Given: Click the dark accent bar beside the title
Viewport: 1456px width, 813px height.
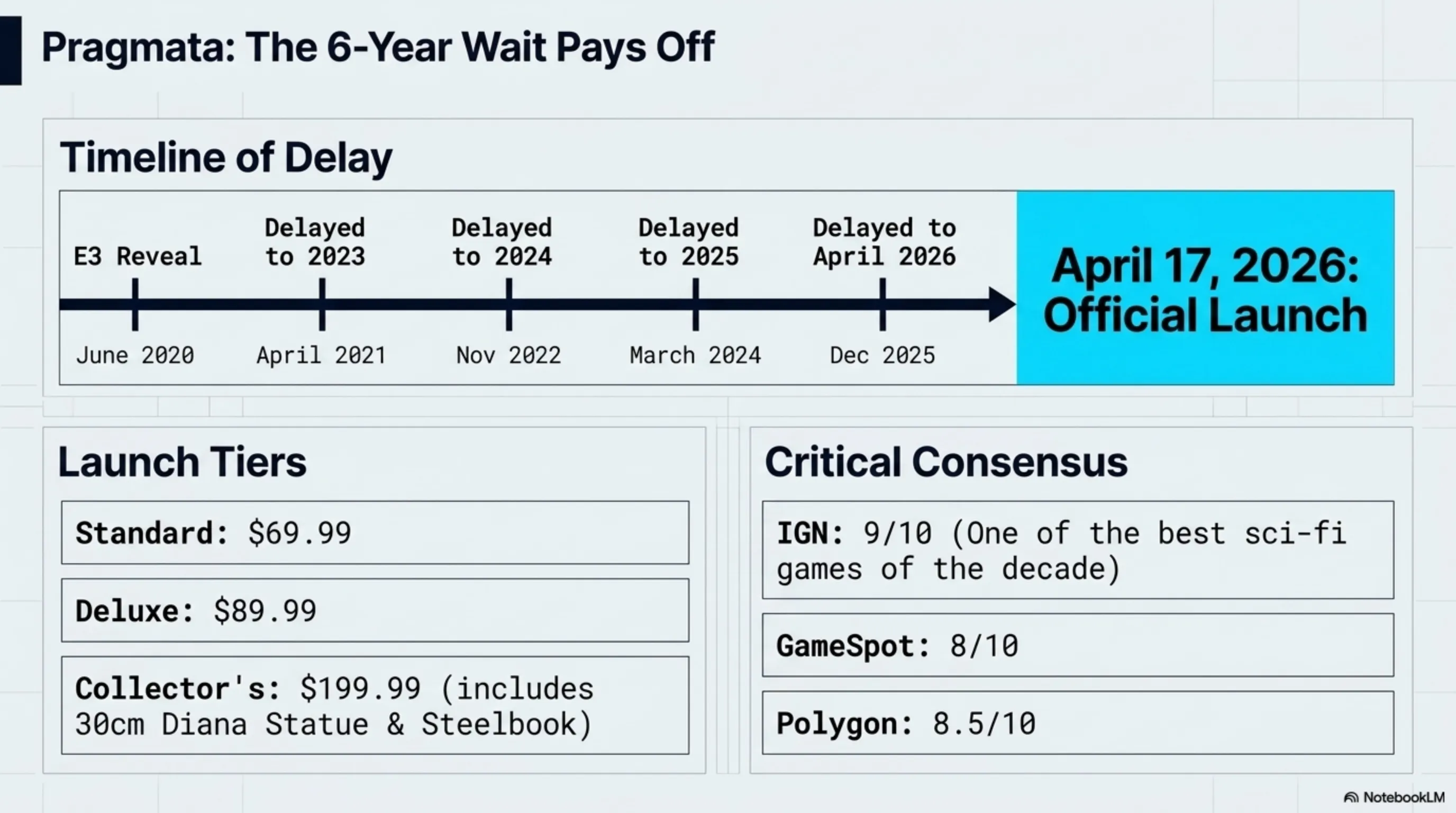Looking at the screenshot, I should click(10, 50).
